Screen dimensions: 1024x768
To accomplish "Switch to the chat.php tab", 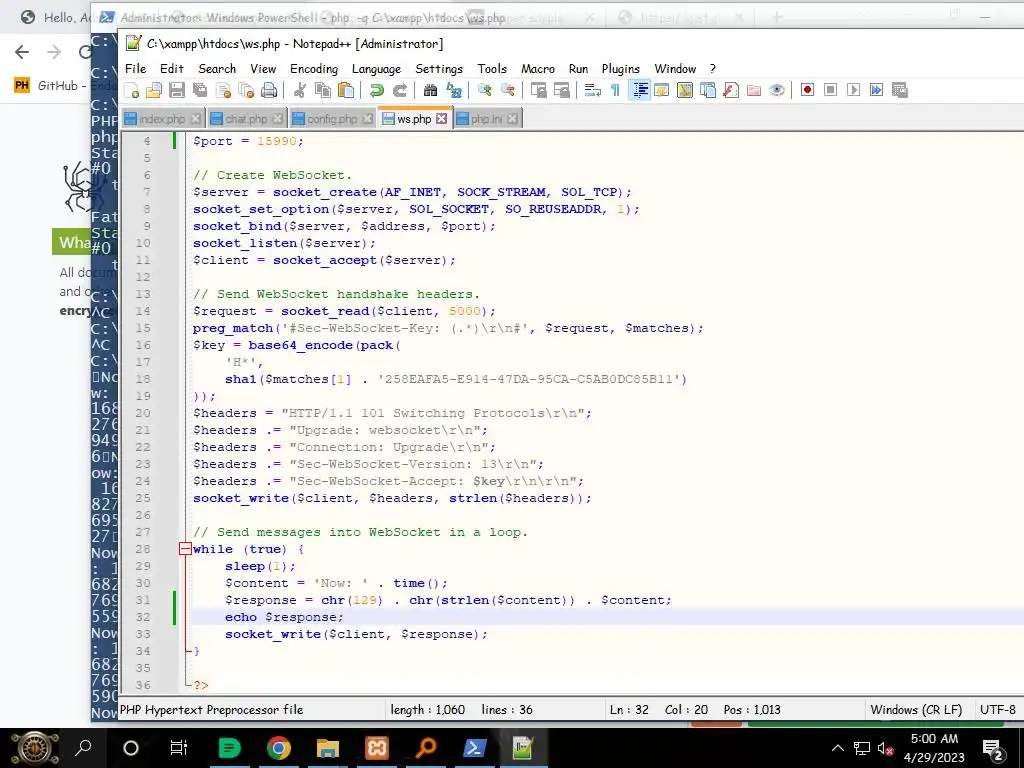I will tap(246, 119).
